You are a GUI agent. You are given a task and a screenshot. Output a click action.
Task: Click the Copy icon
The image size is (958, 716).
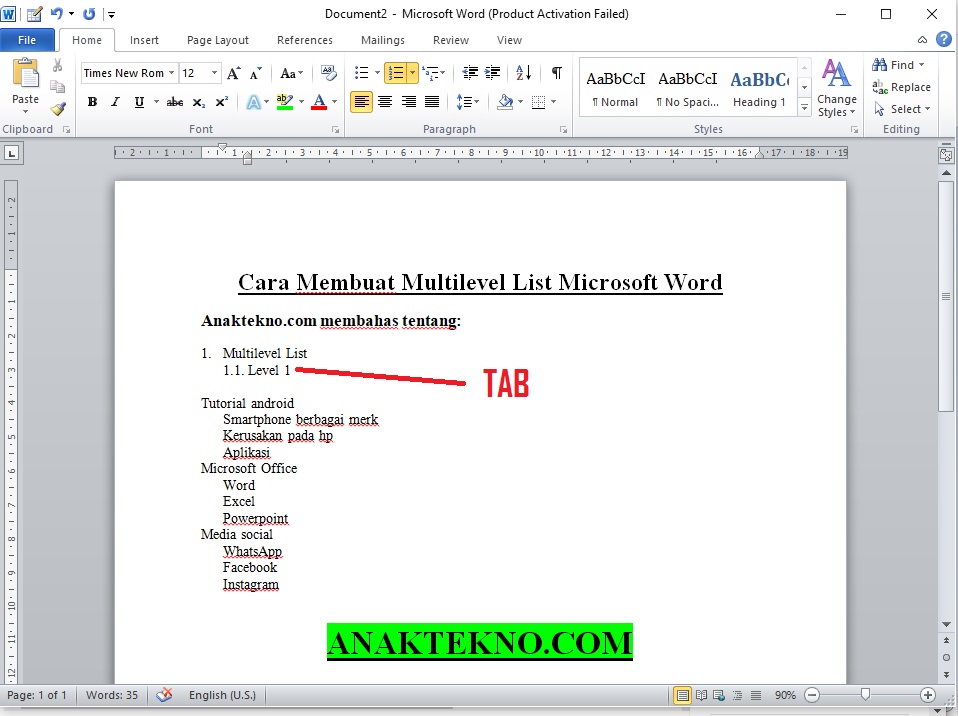tap(57, 87)
